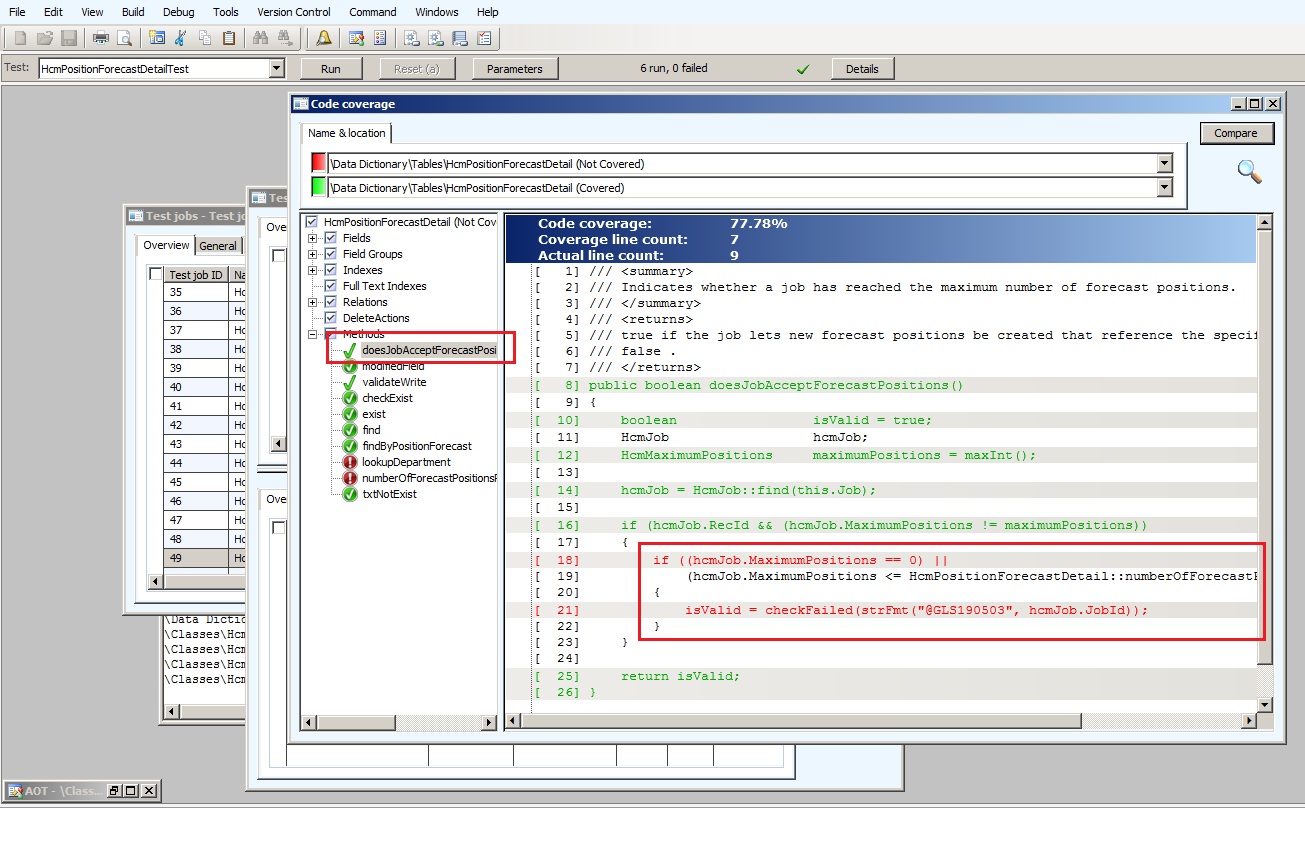Viewport: 1305px width, 853px height.
Task: Click the red icon beside lookupDepartment
Action: pos(350,462)
